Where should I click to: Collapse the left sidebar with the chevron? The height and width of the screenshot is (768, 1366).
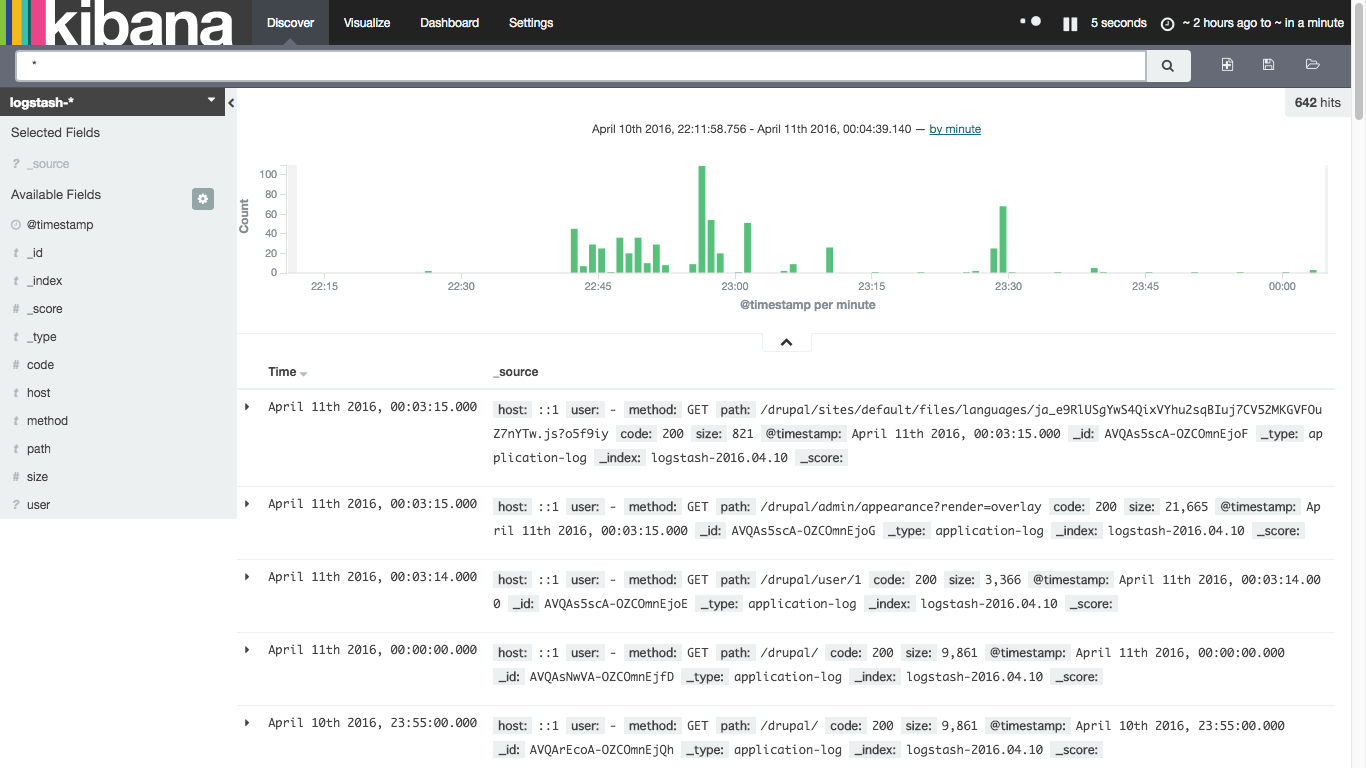230,102
